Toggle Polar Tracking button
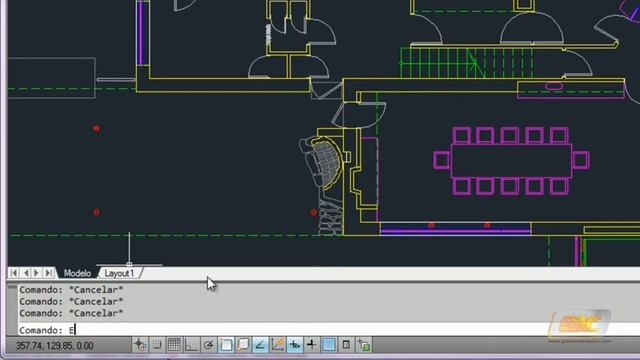This screenshot has height=360, width=640. 209,345
